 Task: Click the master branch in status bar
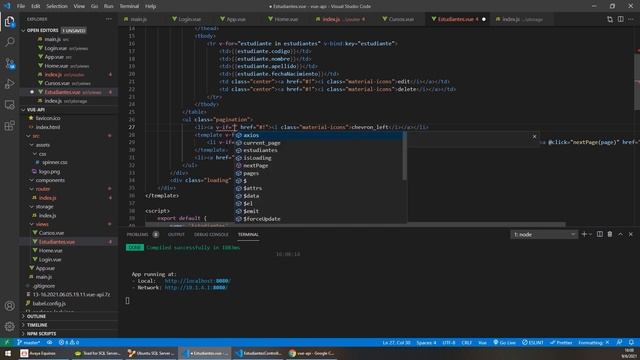click(x=29, y=342)
